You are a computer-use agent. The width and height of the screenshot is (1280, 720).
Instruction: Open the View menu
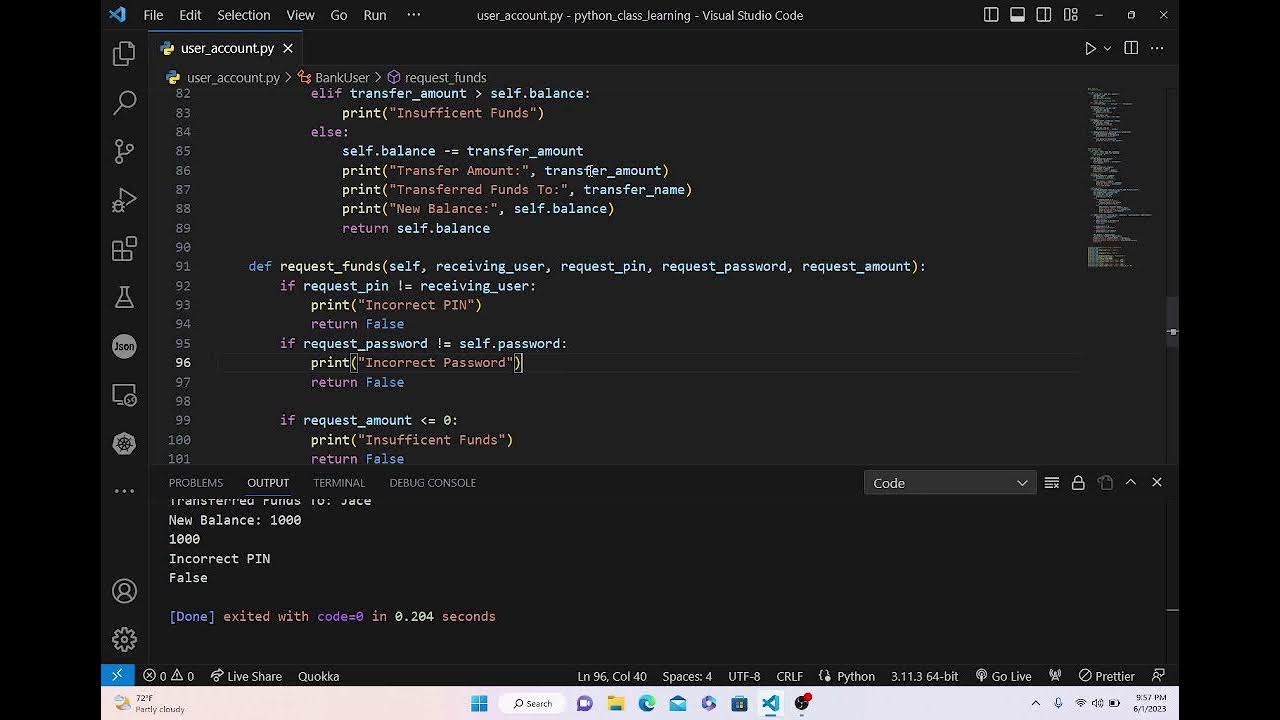click(300, 15)
